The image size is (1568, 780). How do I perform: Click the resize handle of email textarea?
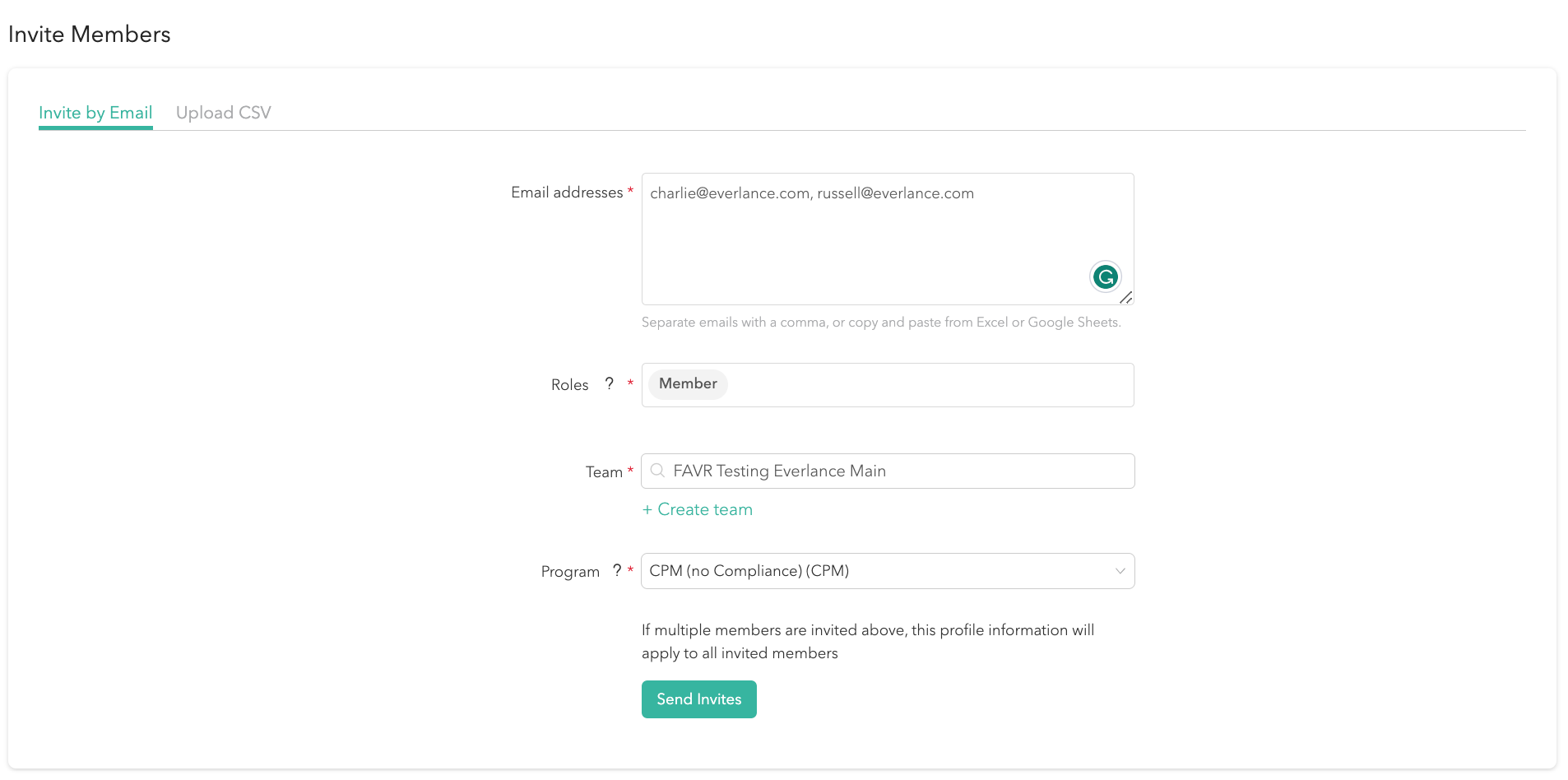click(x=1125, y=297)
